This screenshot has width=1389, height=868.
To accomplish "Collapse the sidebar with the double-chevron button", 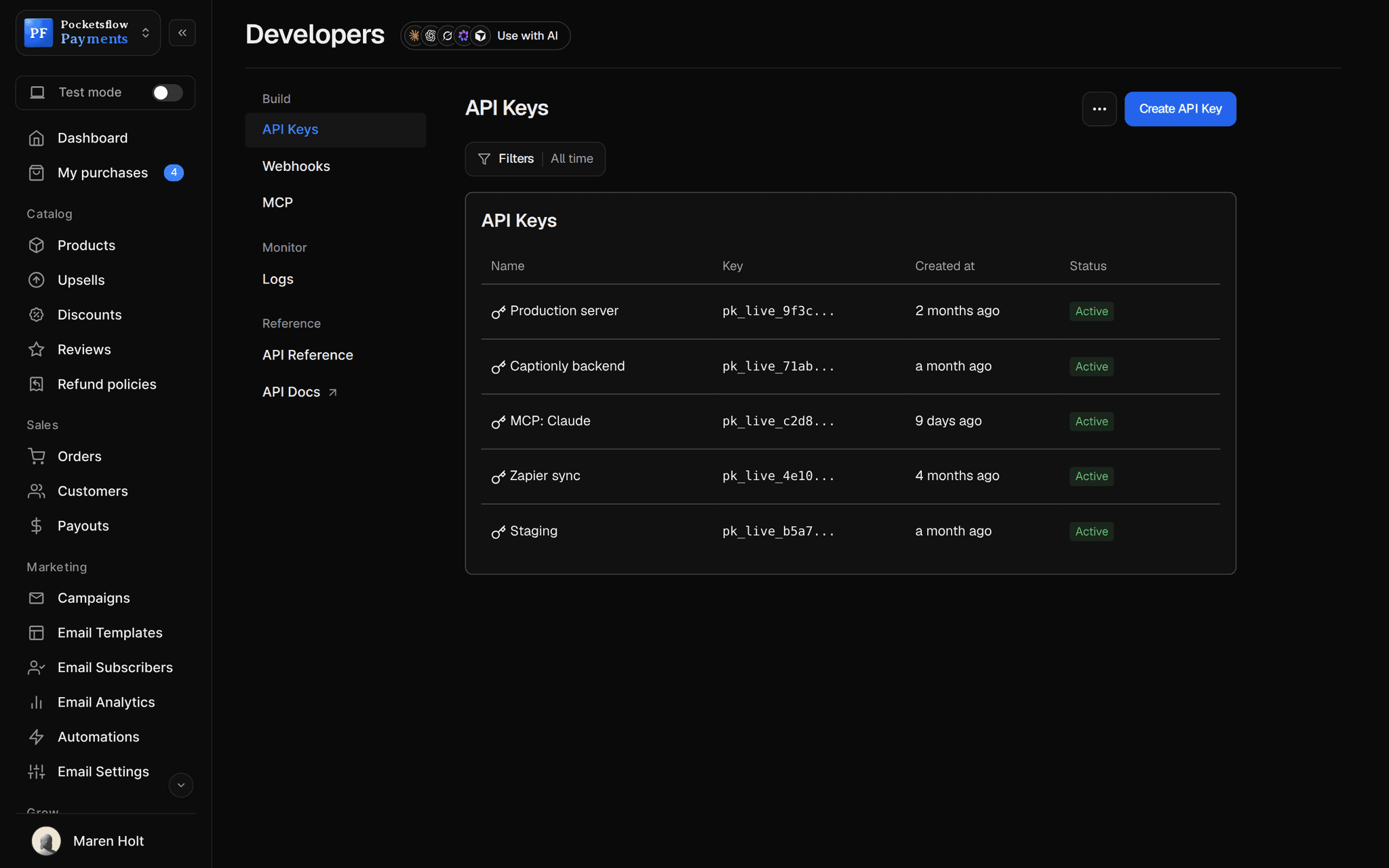I will point(182,33).
